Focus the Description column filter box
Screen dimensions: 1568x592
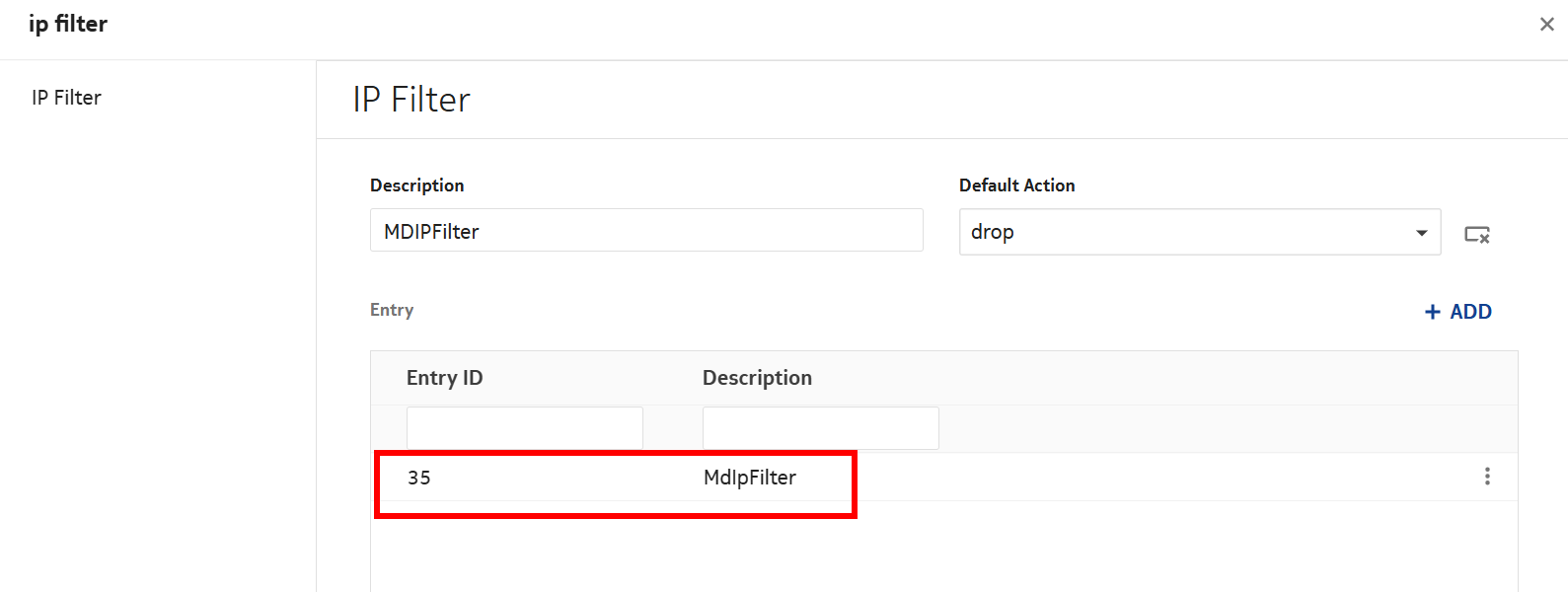pos(820,428)
